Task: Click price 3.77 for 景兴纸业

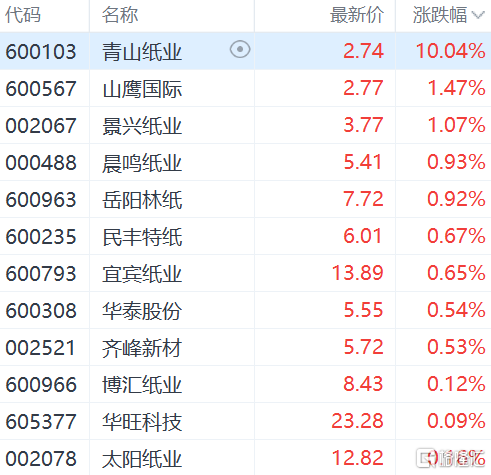Action: tap(364, 125)
